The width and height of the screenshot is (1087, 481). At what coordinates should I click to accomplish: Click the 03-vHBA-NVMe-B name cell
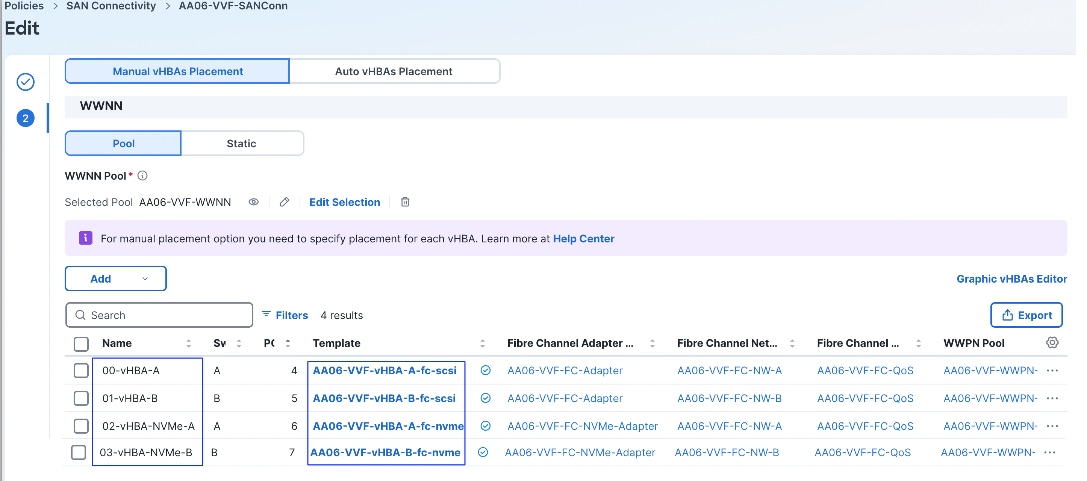coord(146,453)
